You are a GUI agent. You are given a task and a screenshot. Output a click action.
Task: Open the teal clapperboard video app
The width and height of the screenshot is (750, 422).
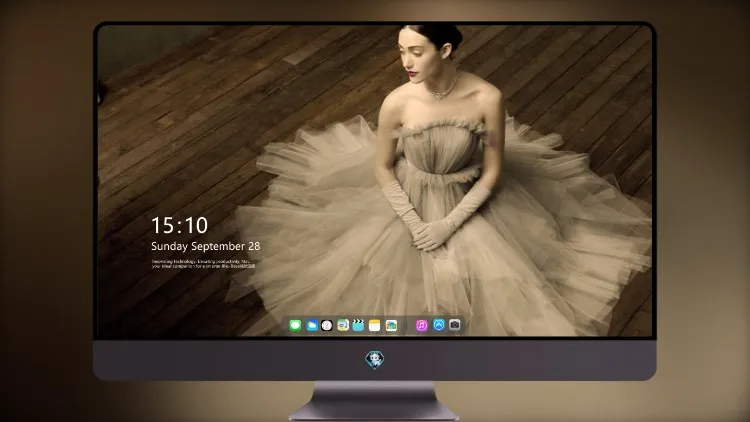(x=358, y=326)
